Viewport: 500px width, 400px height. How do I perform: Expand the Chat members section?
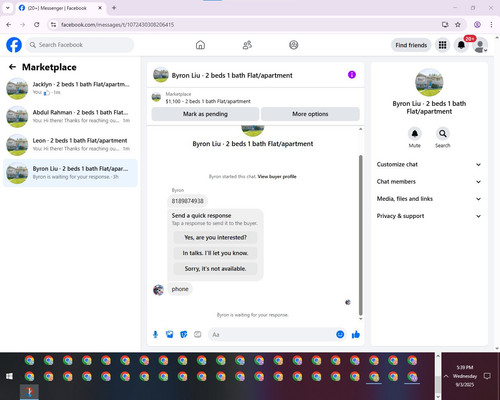429,182
